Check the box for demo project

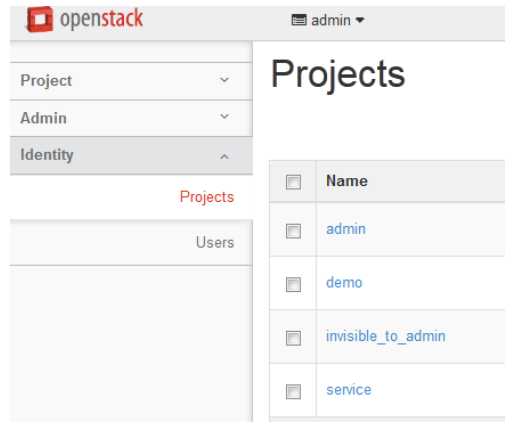(293, 284)
